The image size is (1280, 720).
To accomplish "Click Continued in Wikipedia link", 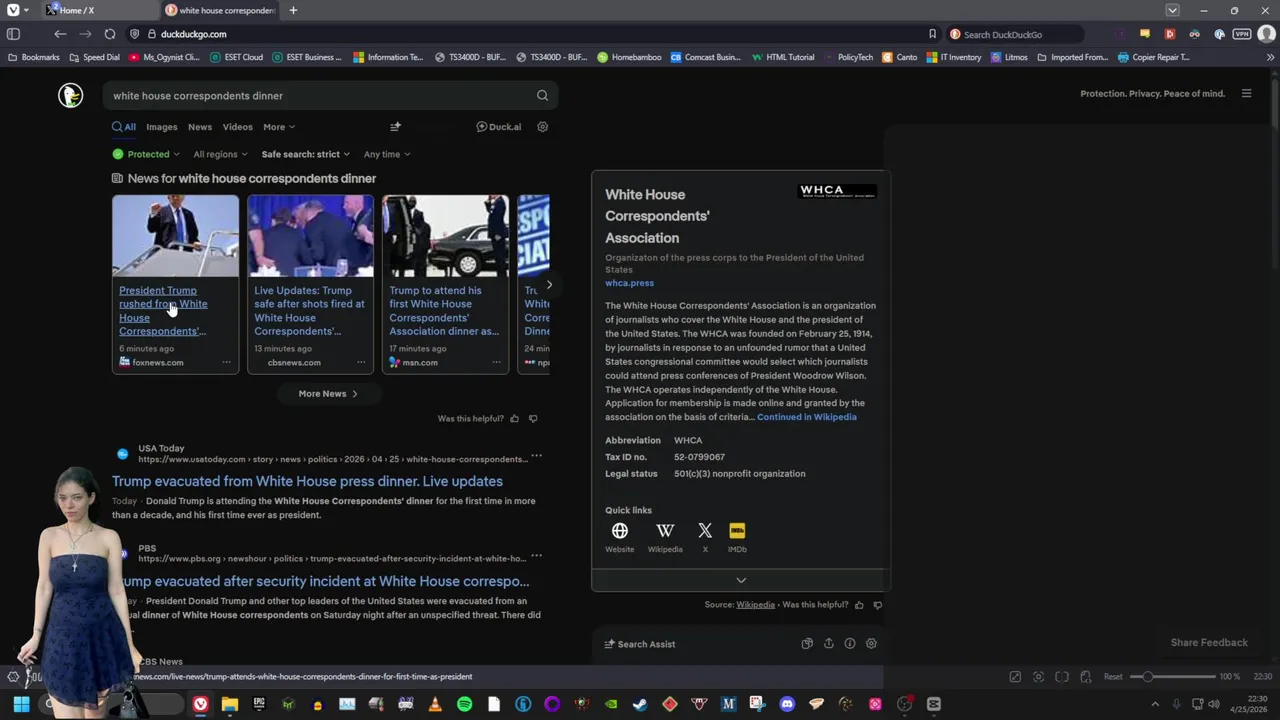I will tap(807, 417).
